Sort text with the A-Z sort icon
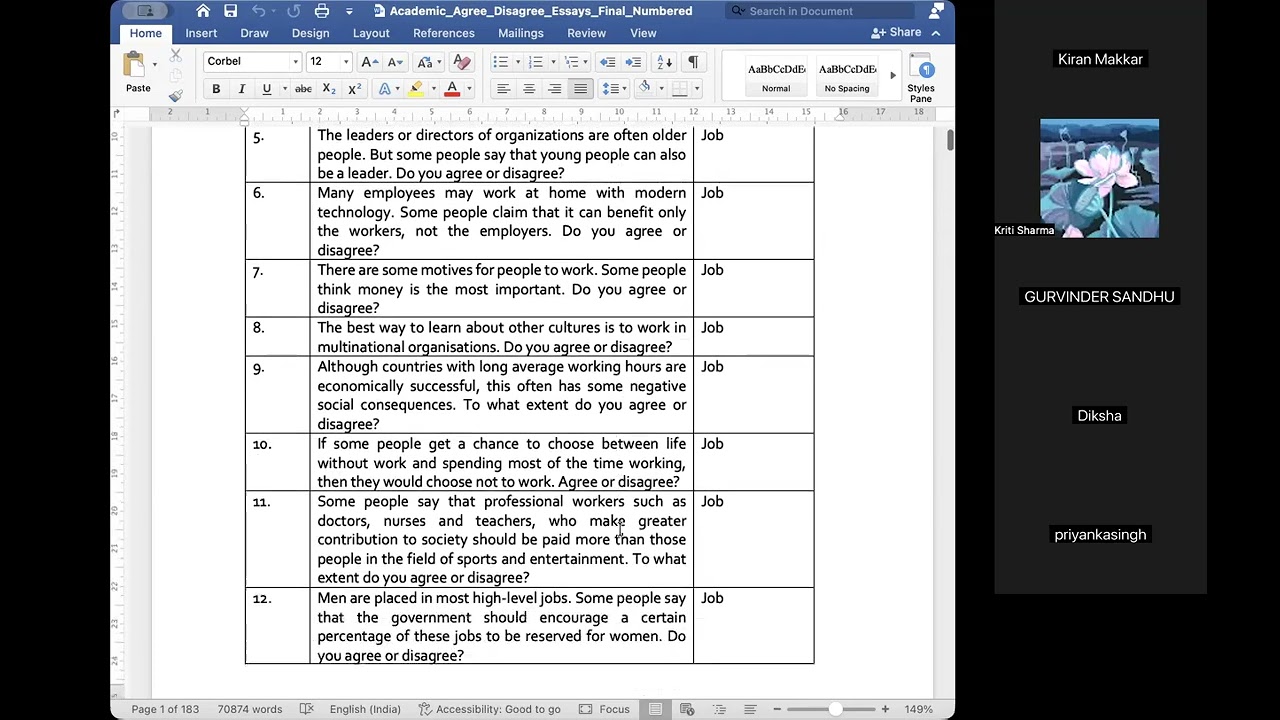 pos(665,62)
